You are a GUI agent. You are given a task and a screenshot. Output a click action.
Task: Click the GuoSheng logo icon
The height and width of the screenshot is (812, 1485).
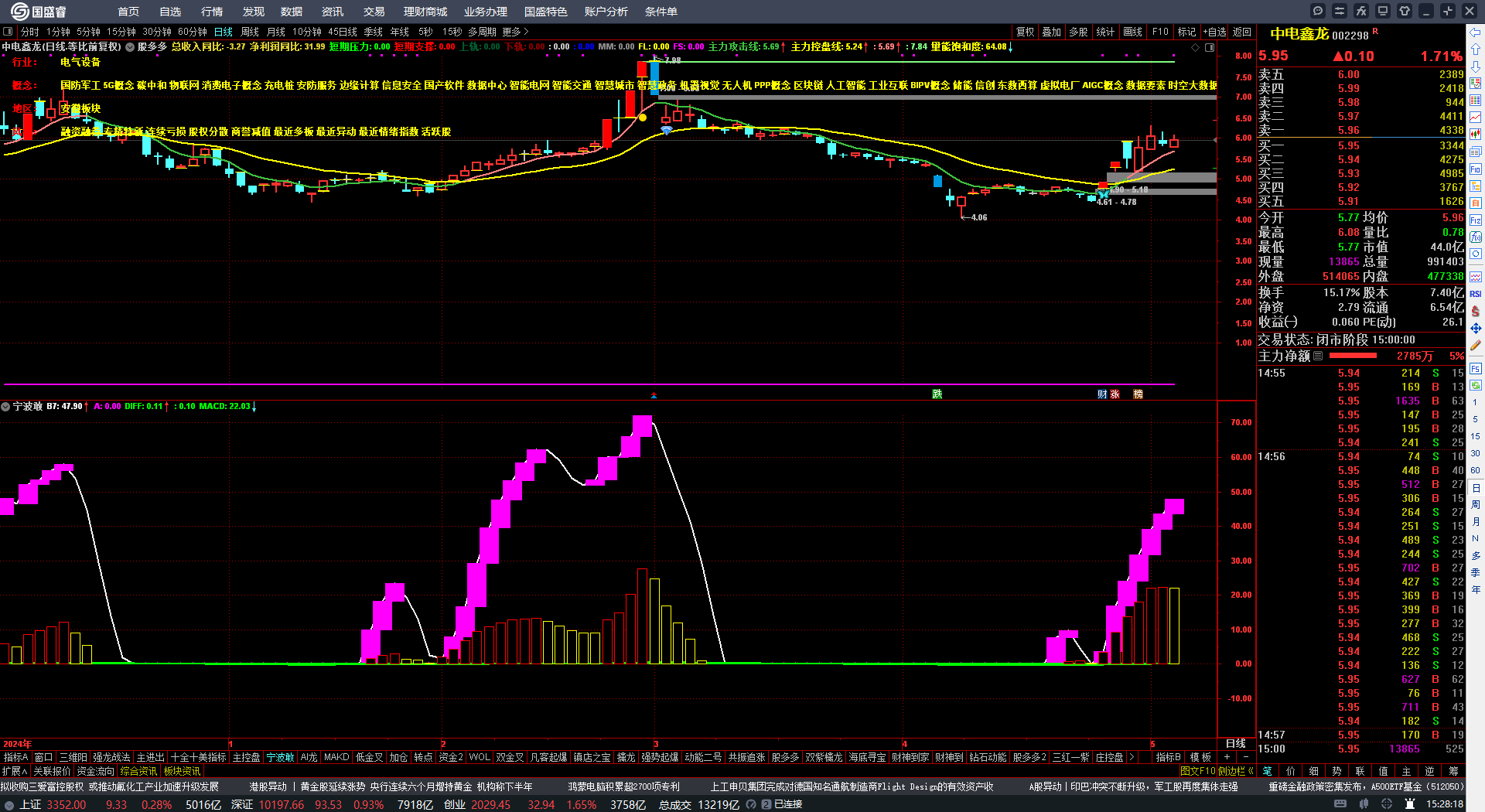pos(19,11)
